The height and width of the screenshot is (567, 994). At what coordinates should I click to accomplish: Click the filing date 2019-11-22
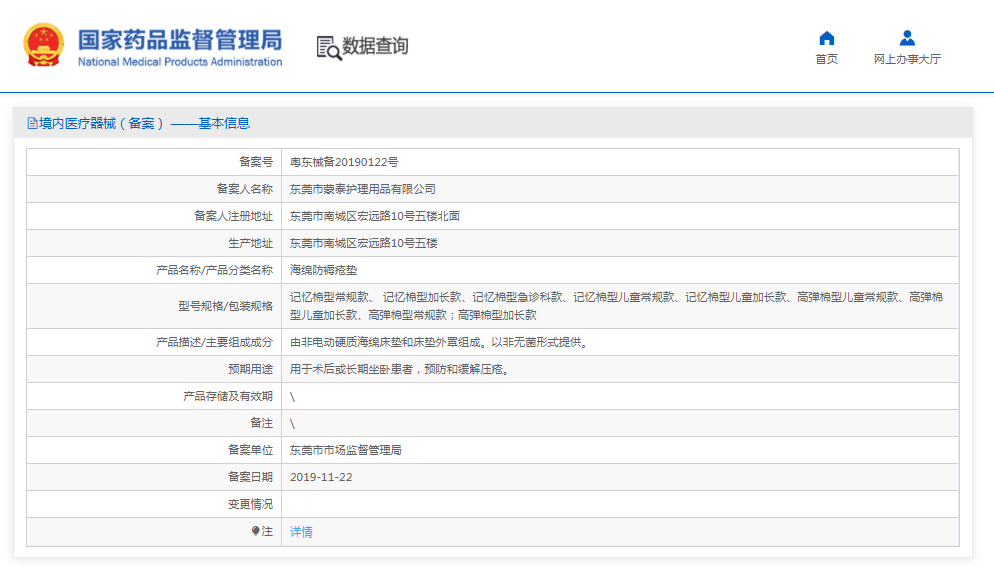coord(321,477)
